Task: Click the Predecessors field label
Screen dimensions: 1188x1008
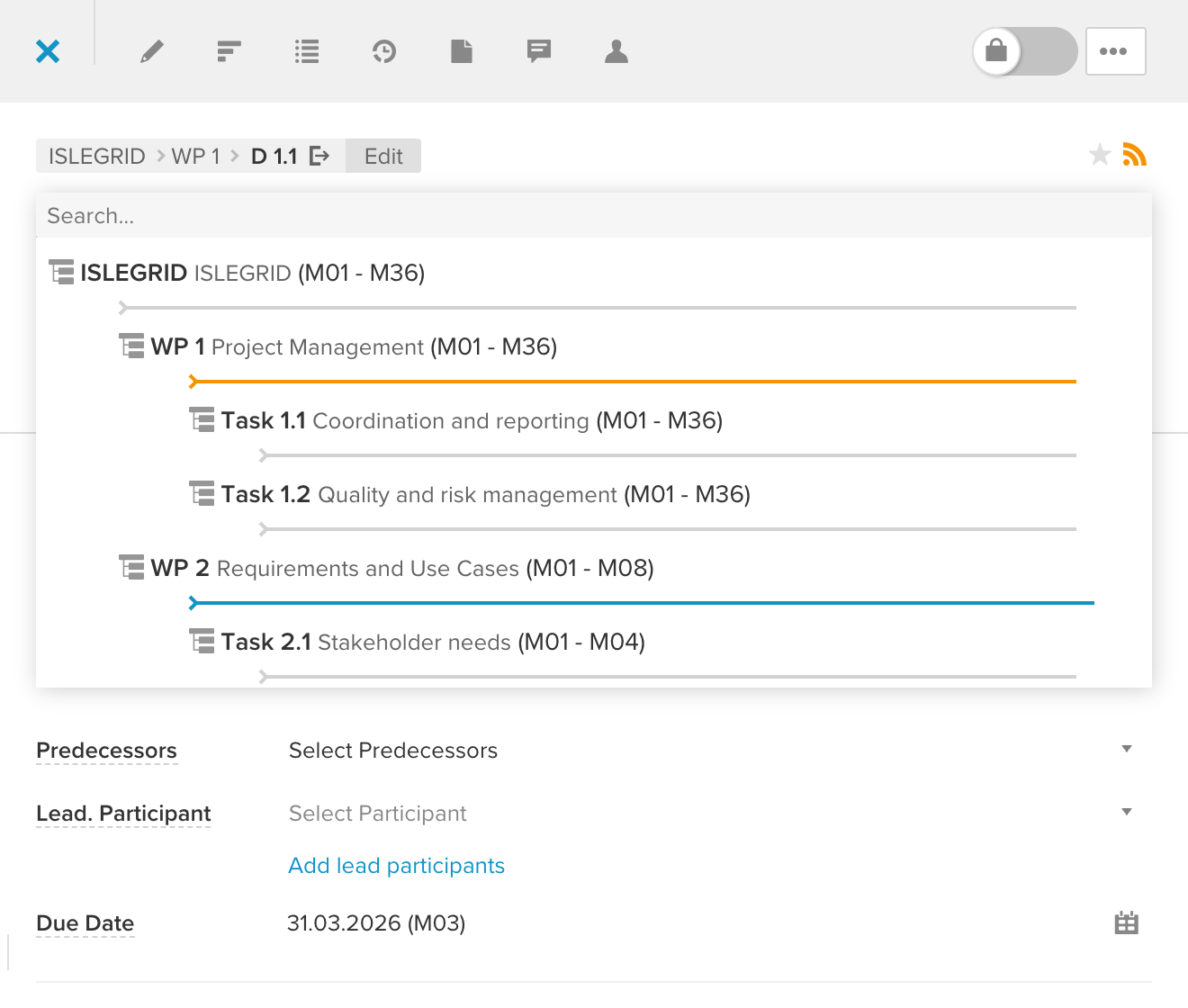Action: (106, 751)
